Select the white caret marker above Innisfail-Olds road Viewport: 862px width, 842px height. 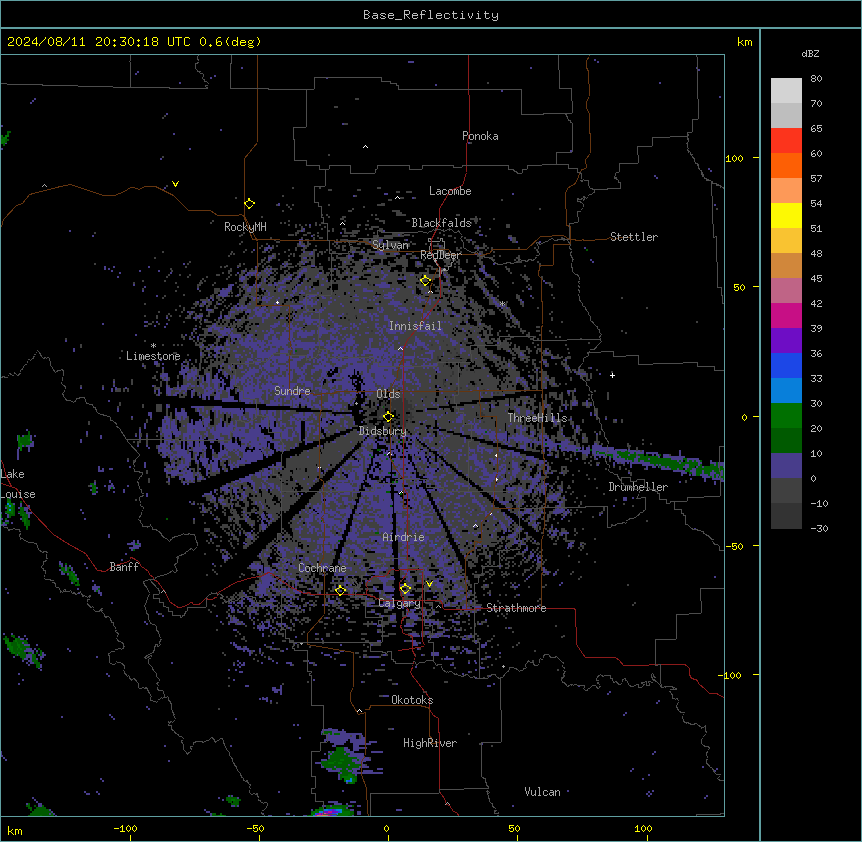pos(400,349)
